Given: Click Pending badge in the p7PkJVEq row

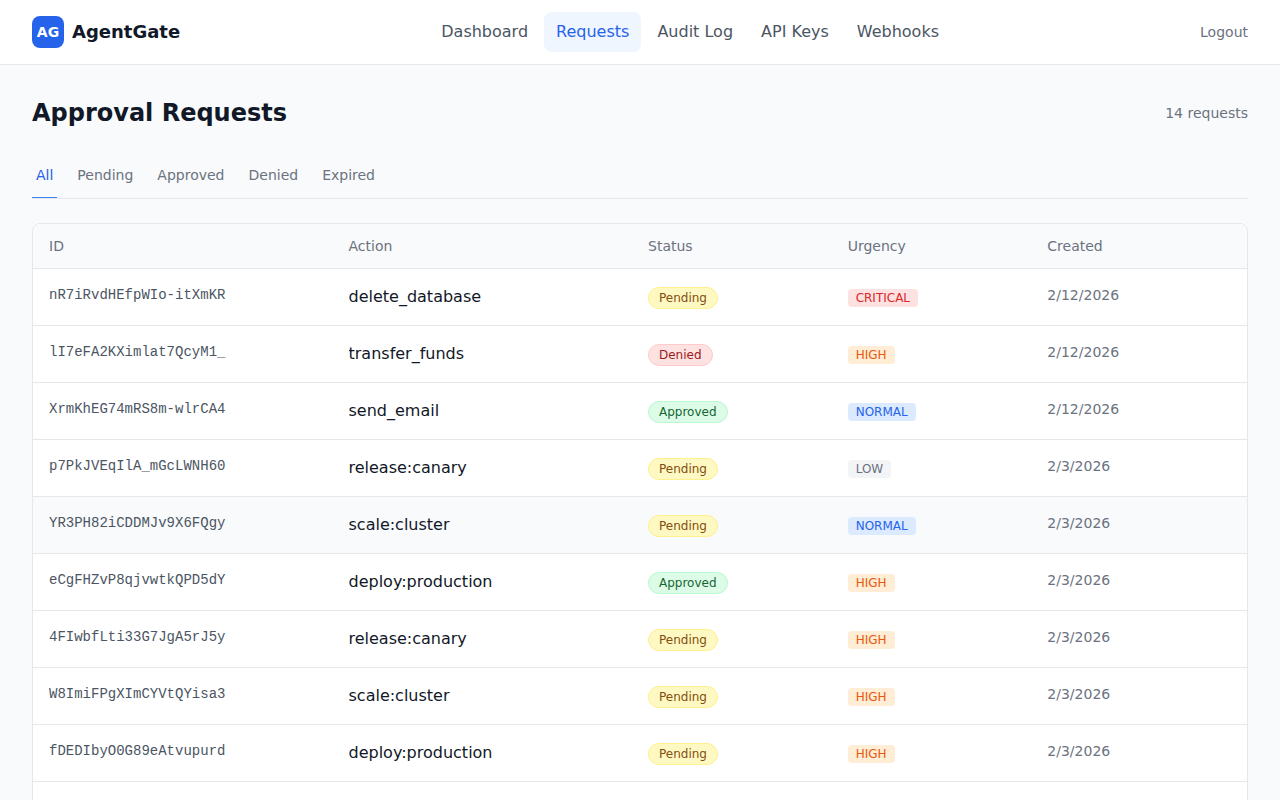Looking at the screenshot, I should pos(683,469).
